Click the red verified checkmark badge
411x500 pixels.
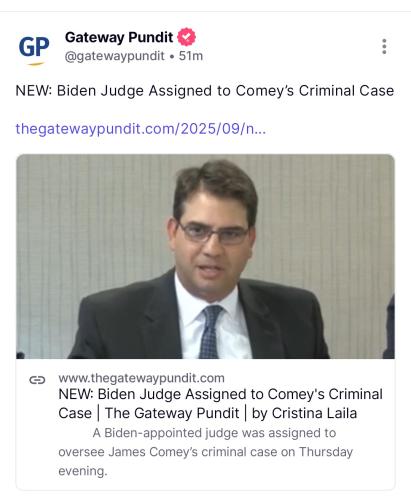(186, 37)
